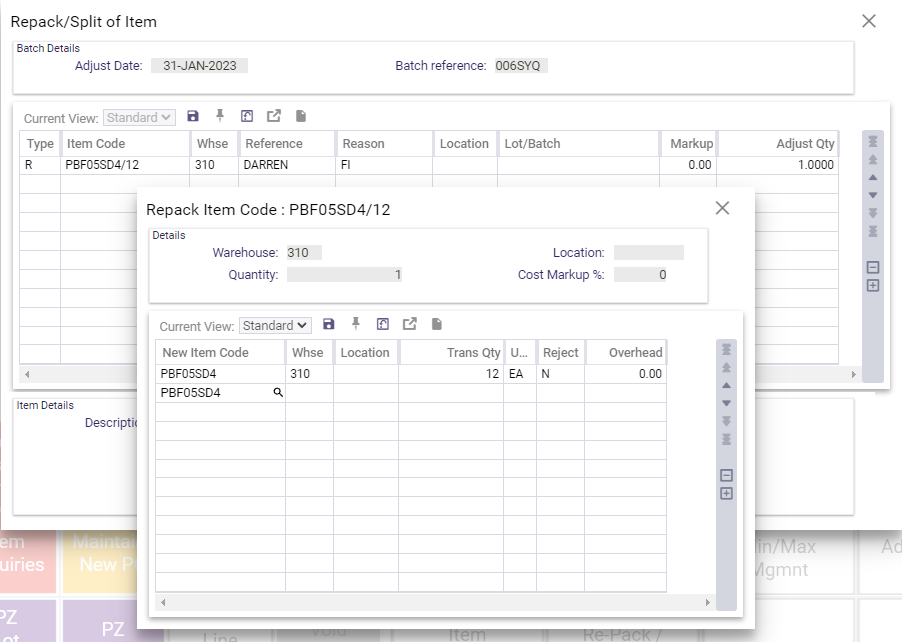Click the Lot/Batch column header
The image size is (902, 642).
coord(578,143)
